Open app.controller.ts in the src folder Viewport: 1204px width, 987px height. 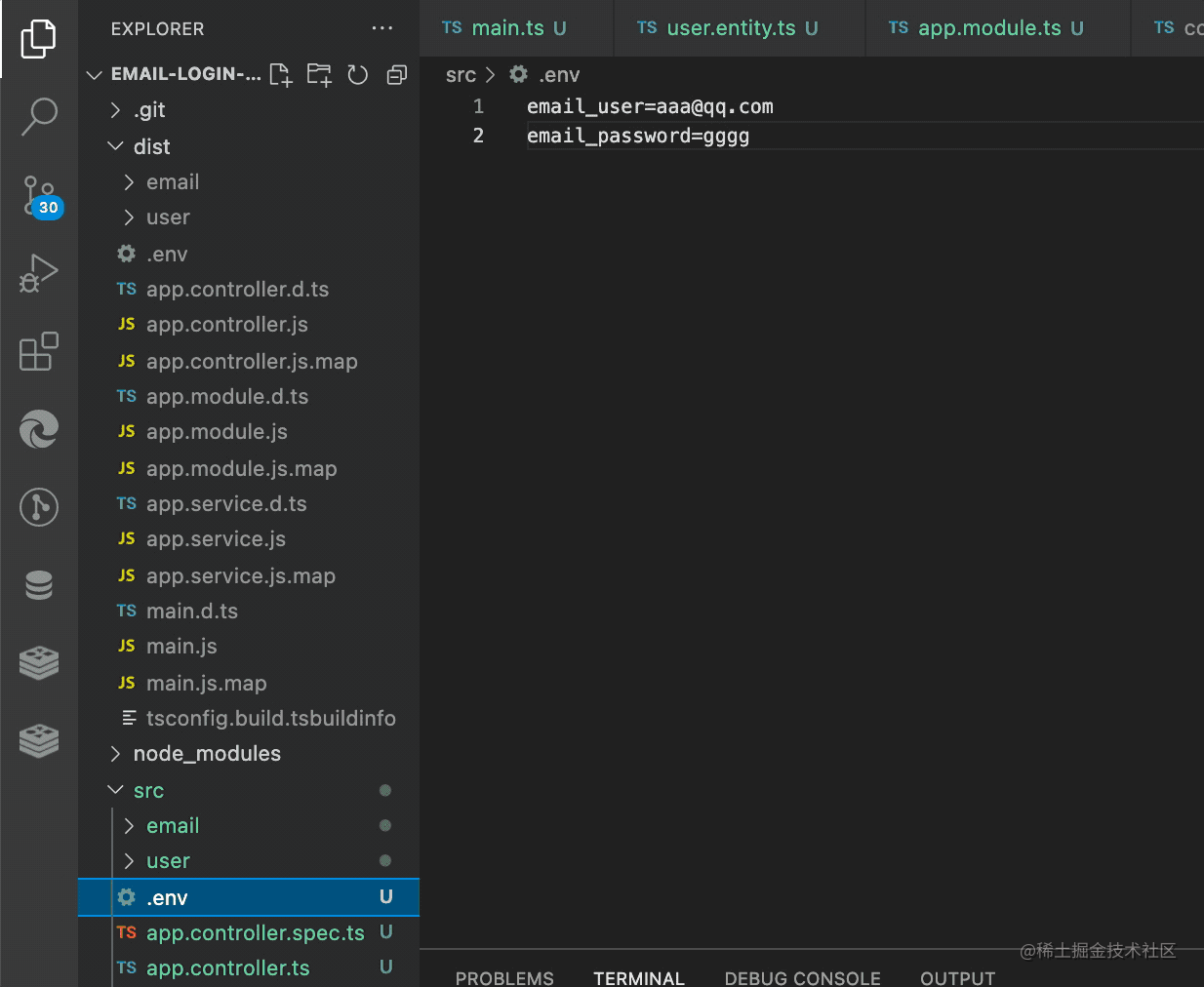pos(227,968)
